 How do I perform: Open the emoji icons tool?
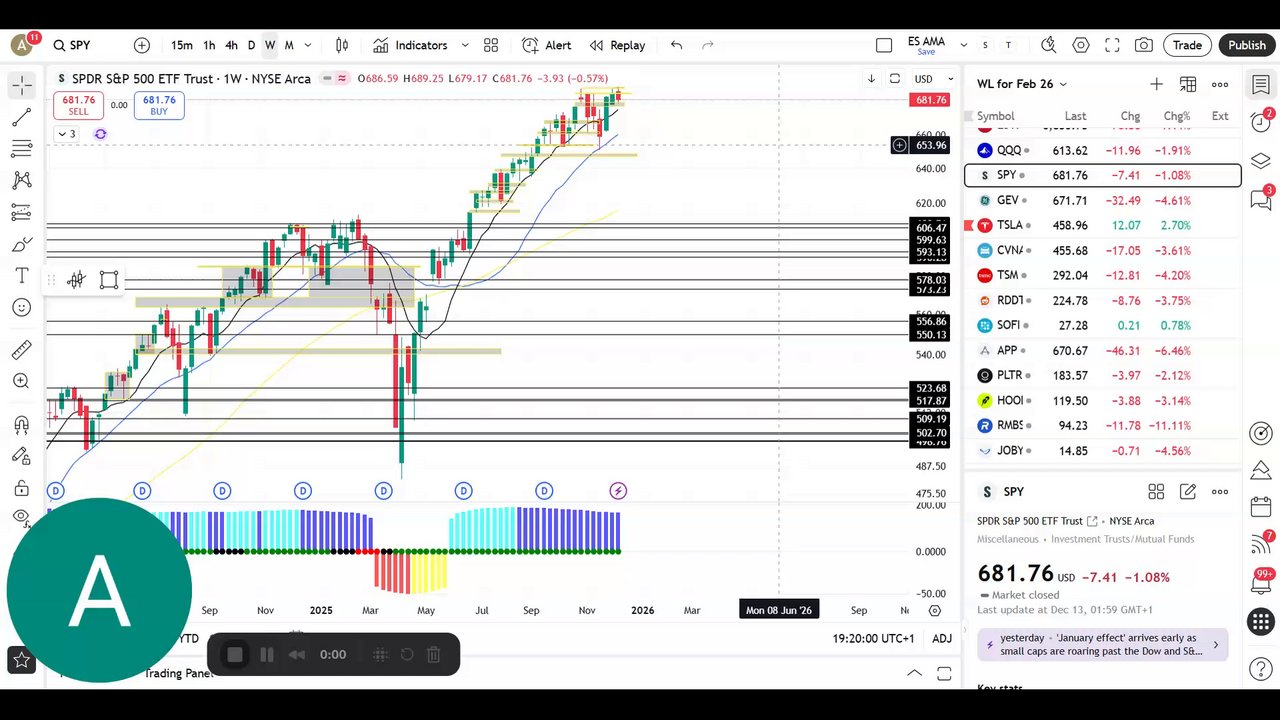[21, 307]
